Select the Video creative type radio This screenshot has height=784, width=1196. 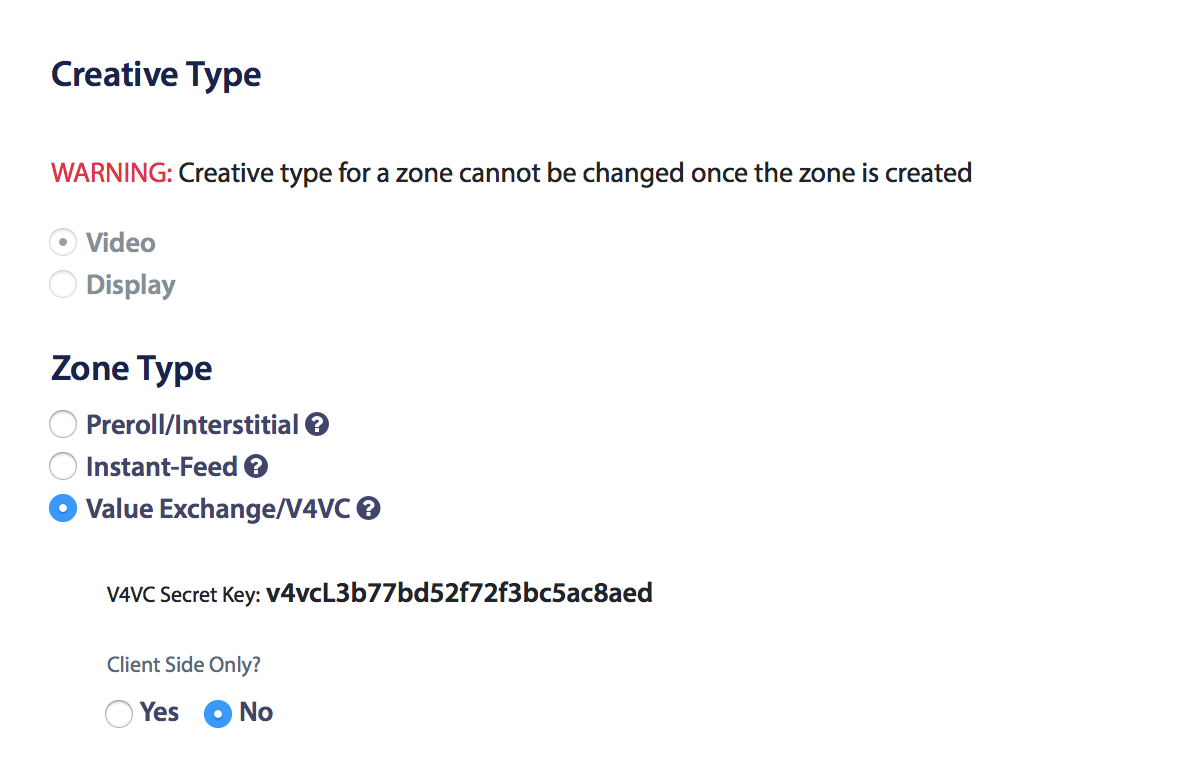tap(63, 243)
